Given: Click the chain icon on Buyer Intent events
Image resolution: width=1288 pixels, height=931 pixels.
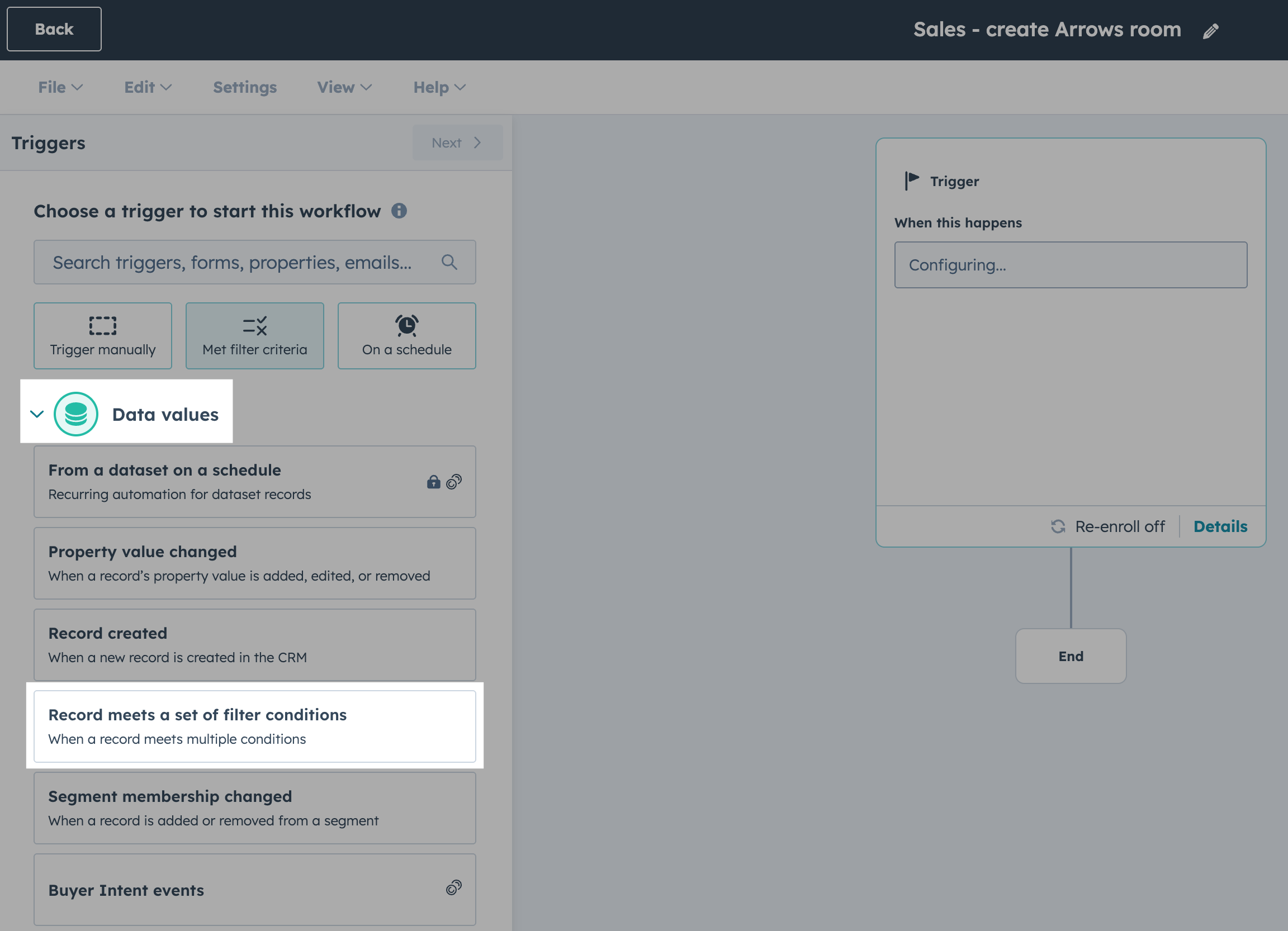Looking at the screenshot, I should pyautogui.click(x=454, y=888).
